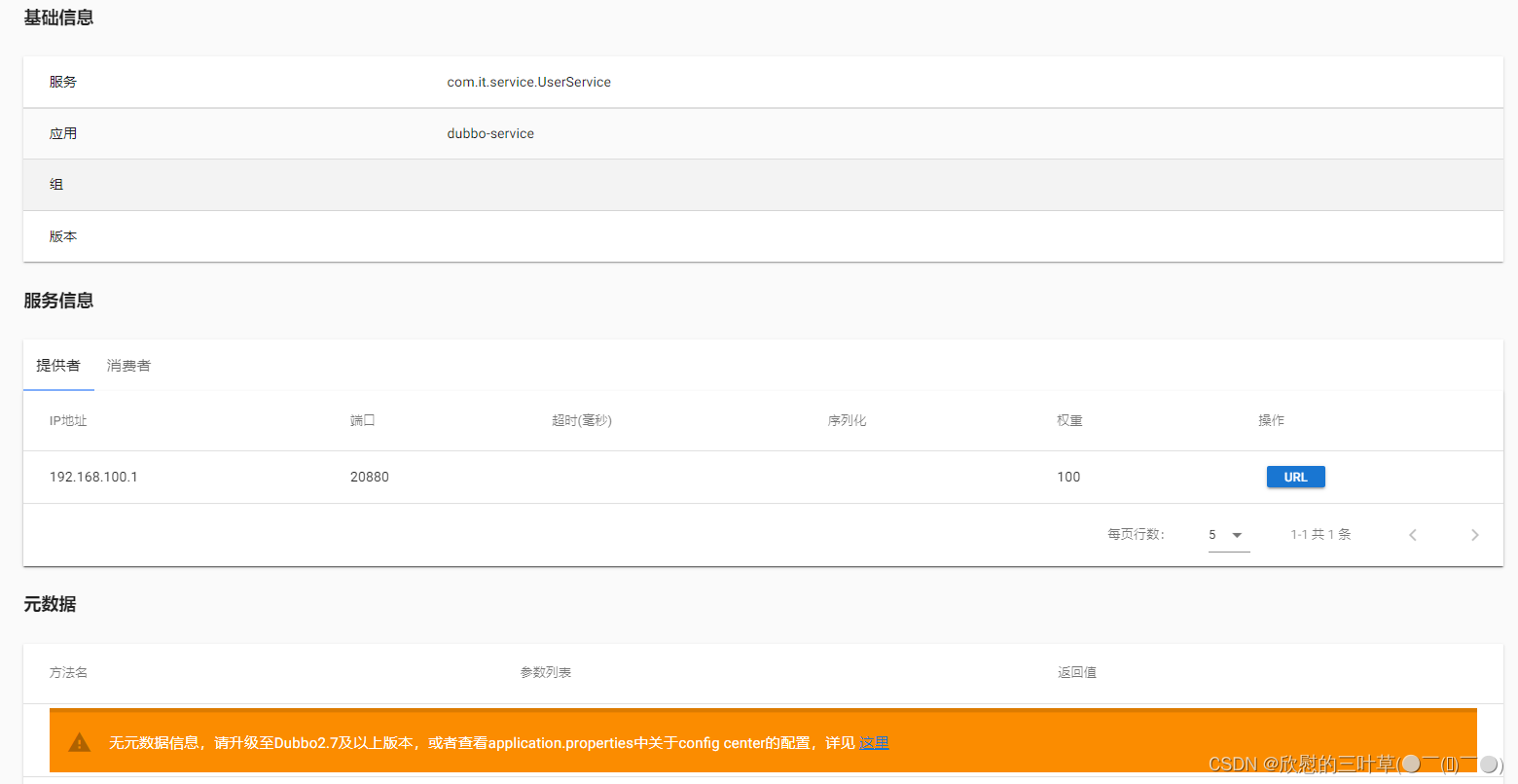1518x784 pixels.
Task: Select service name com.it.service.UserService
Action: click(528, 82)
